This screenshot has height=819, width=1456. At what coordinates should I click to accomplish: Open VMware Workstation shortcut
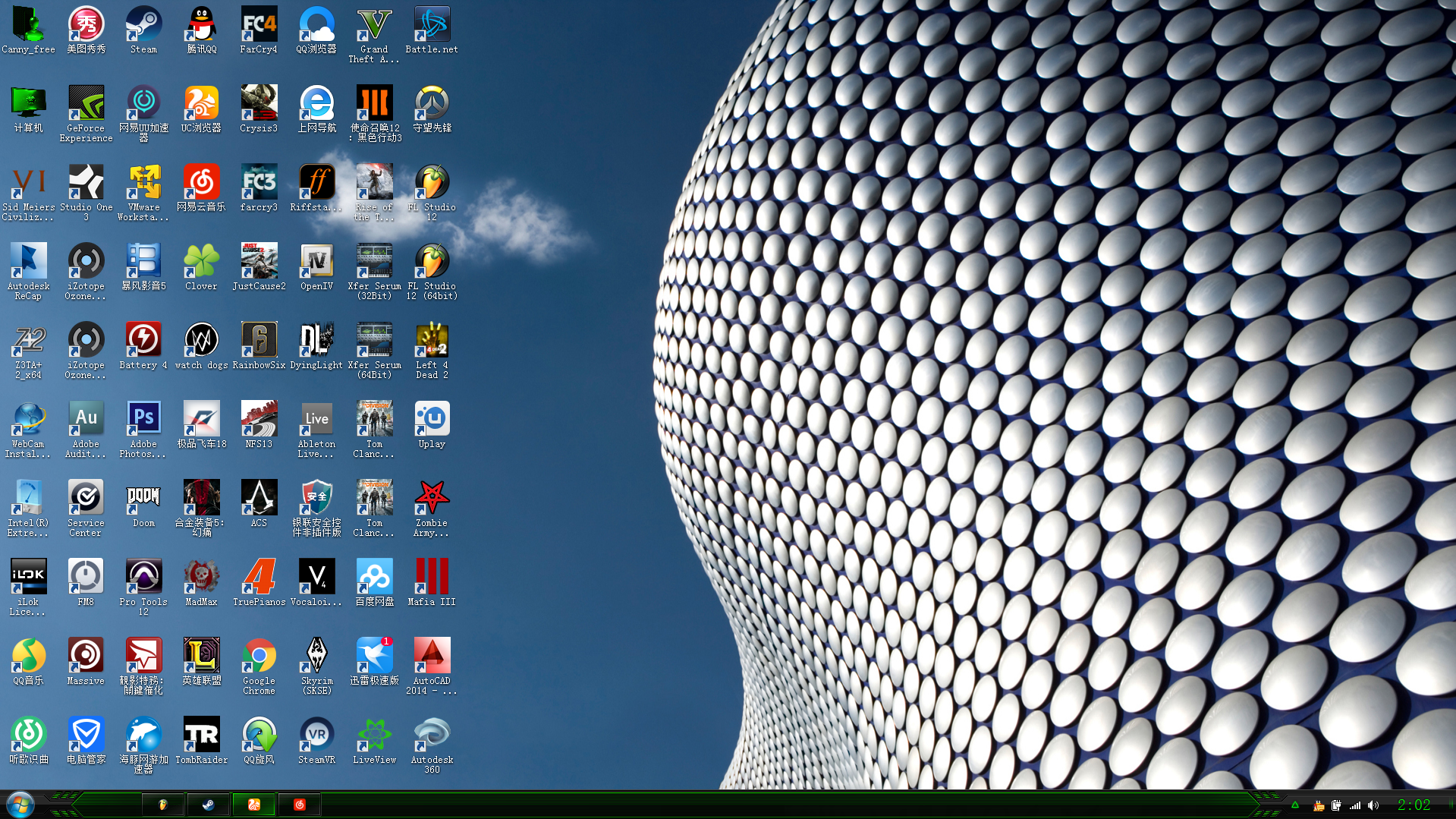(143, 193)
